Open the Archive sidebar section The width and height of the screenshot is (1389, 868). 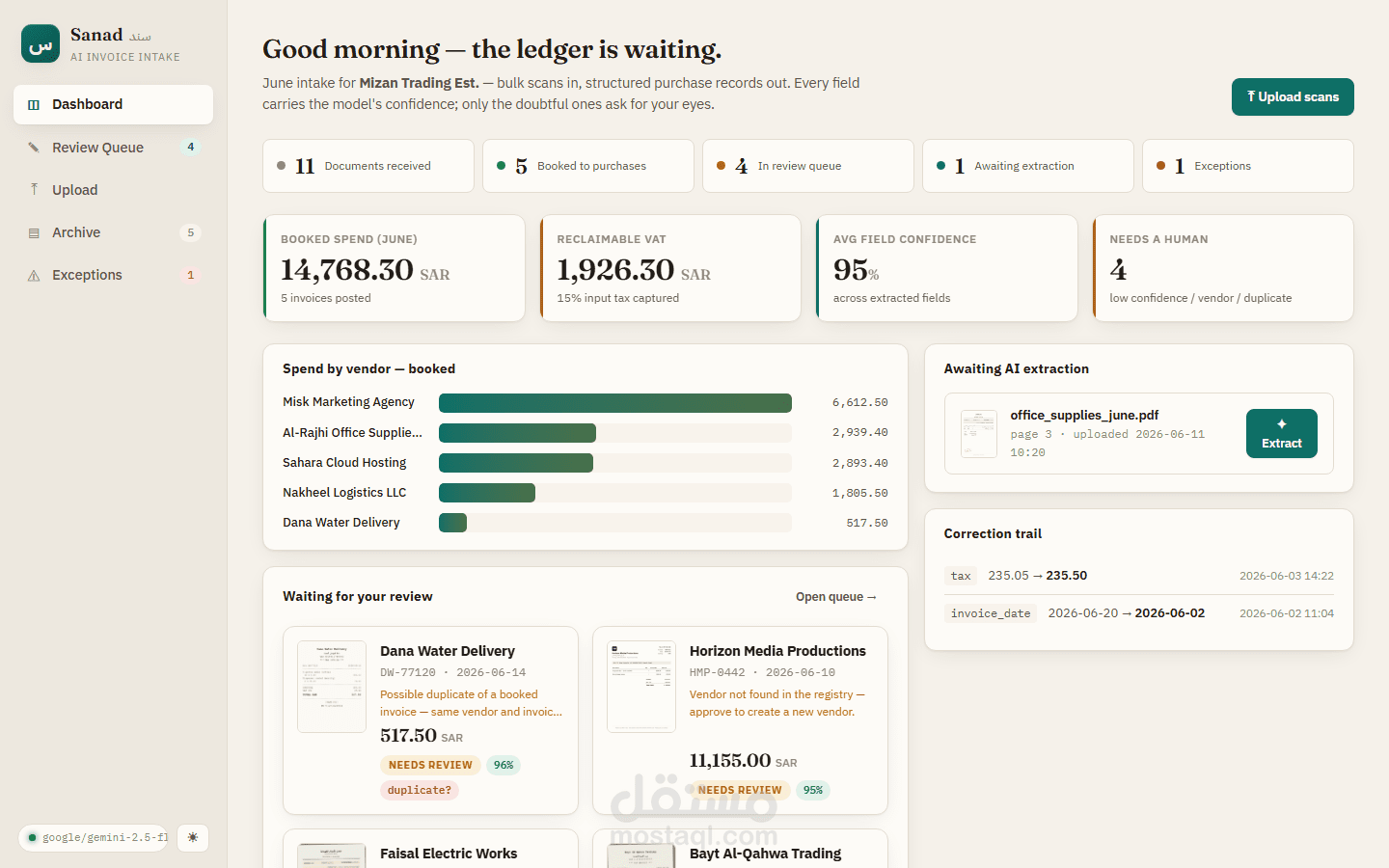pyautogui.click(x=113, y=232)
